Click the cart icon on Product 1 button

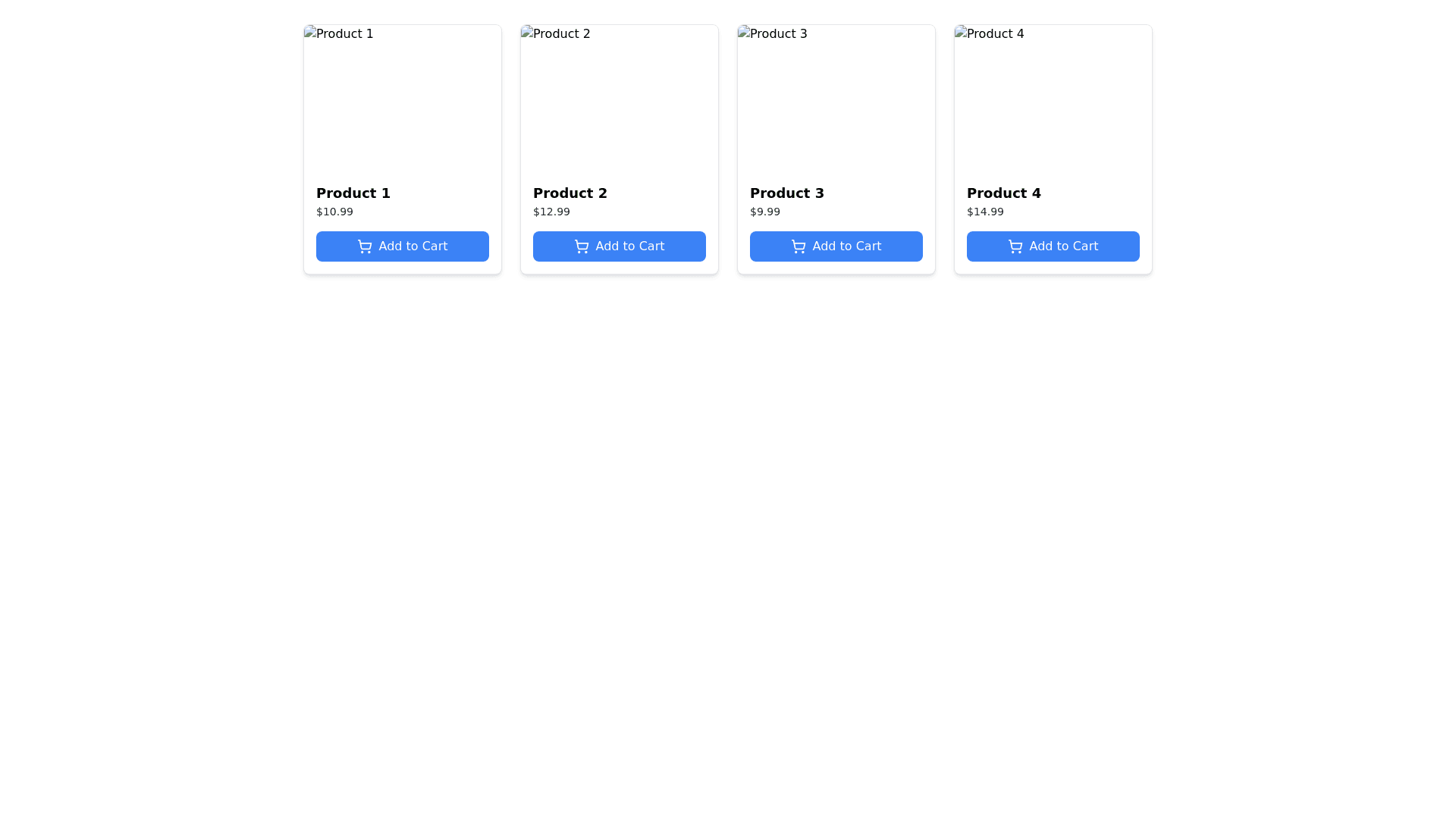(365, 246)
